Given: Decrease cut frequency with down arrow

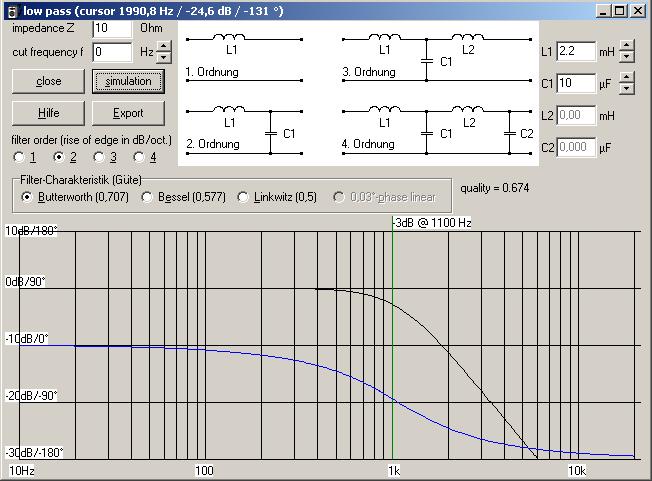Looking at the screenshot, I should (x=164, y=57).
